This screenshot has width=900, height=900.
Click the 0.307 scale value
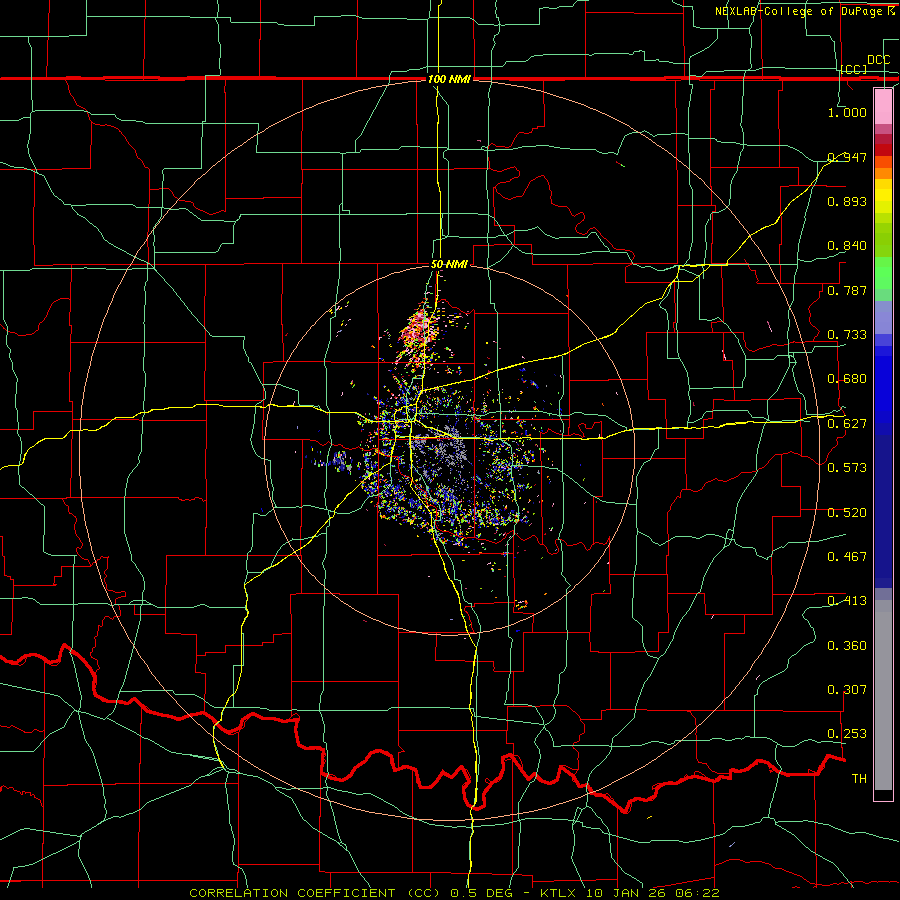[847, 690]
